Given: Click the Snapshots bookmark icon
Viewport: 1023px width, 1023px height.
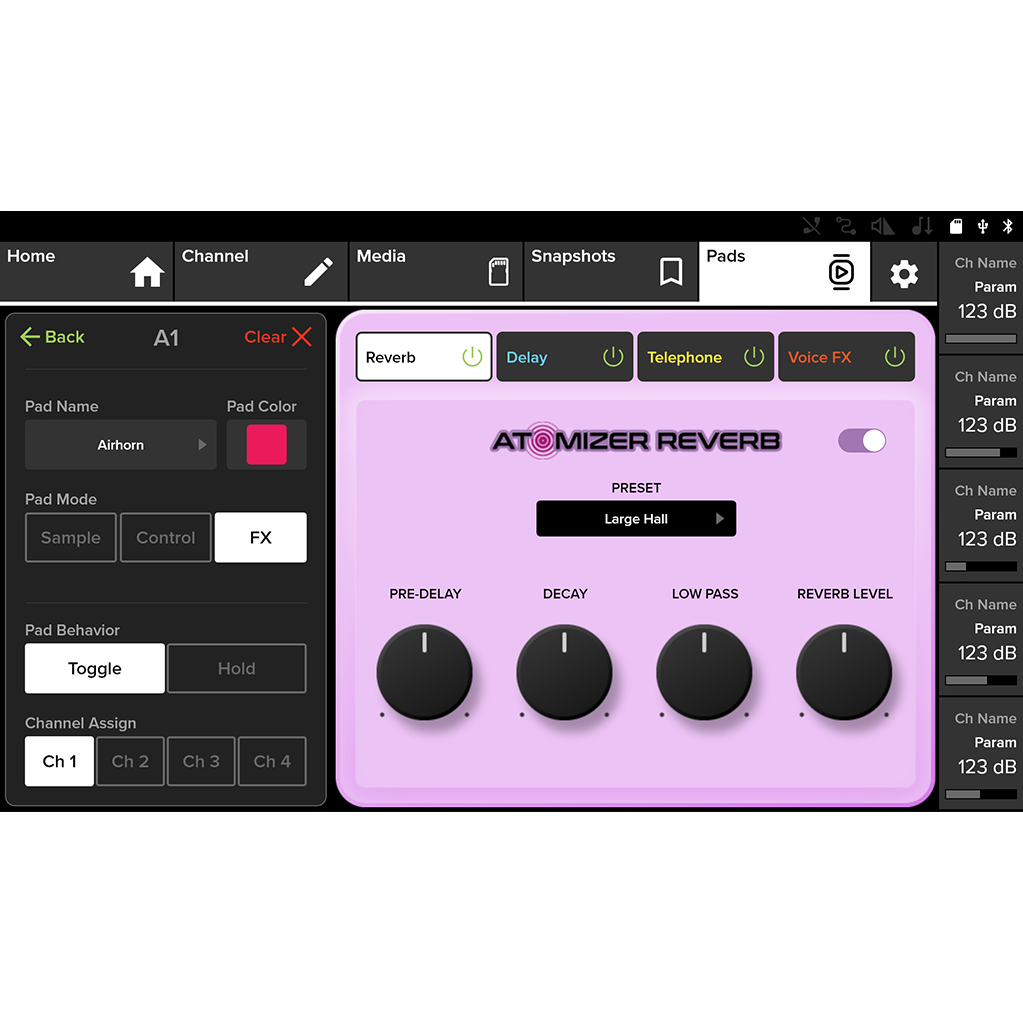Looking at the screenshot, I should pyautogui.click(x=668, y=271).
